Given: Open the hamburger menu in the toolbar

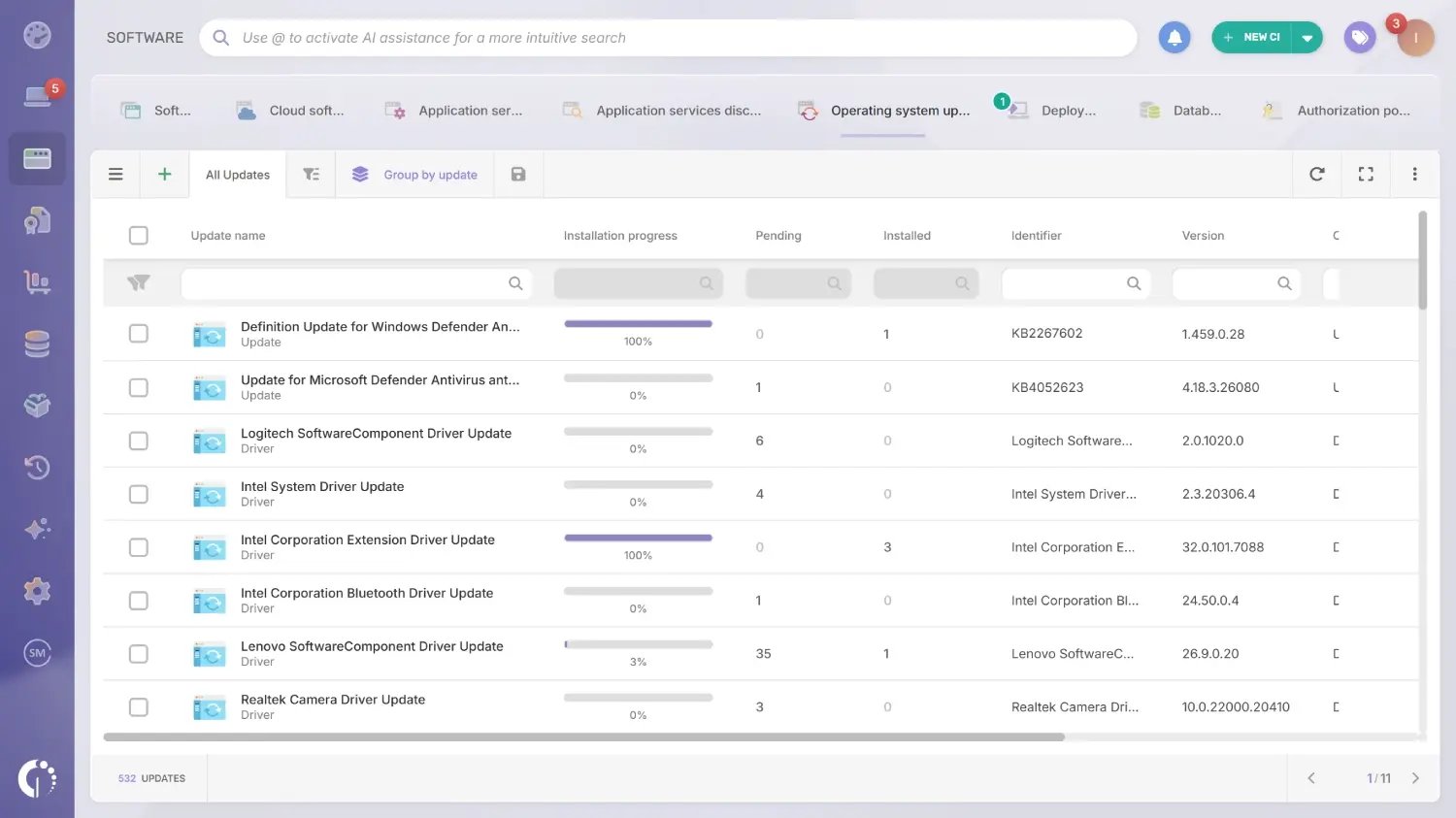Looking at the screenshot, I should tap(116, 175).
